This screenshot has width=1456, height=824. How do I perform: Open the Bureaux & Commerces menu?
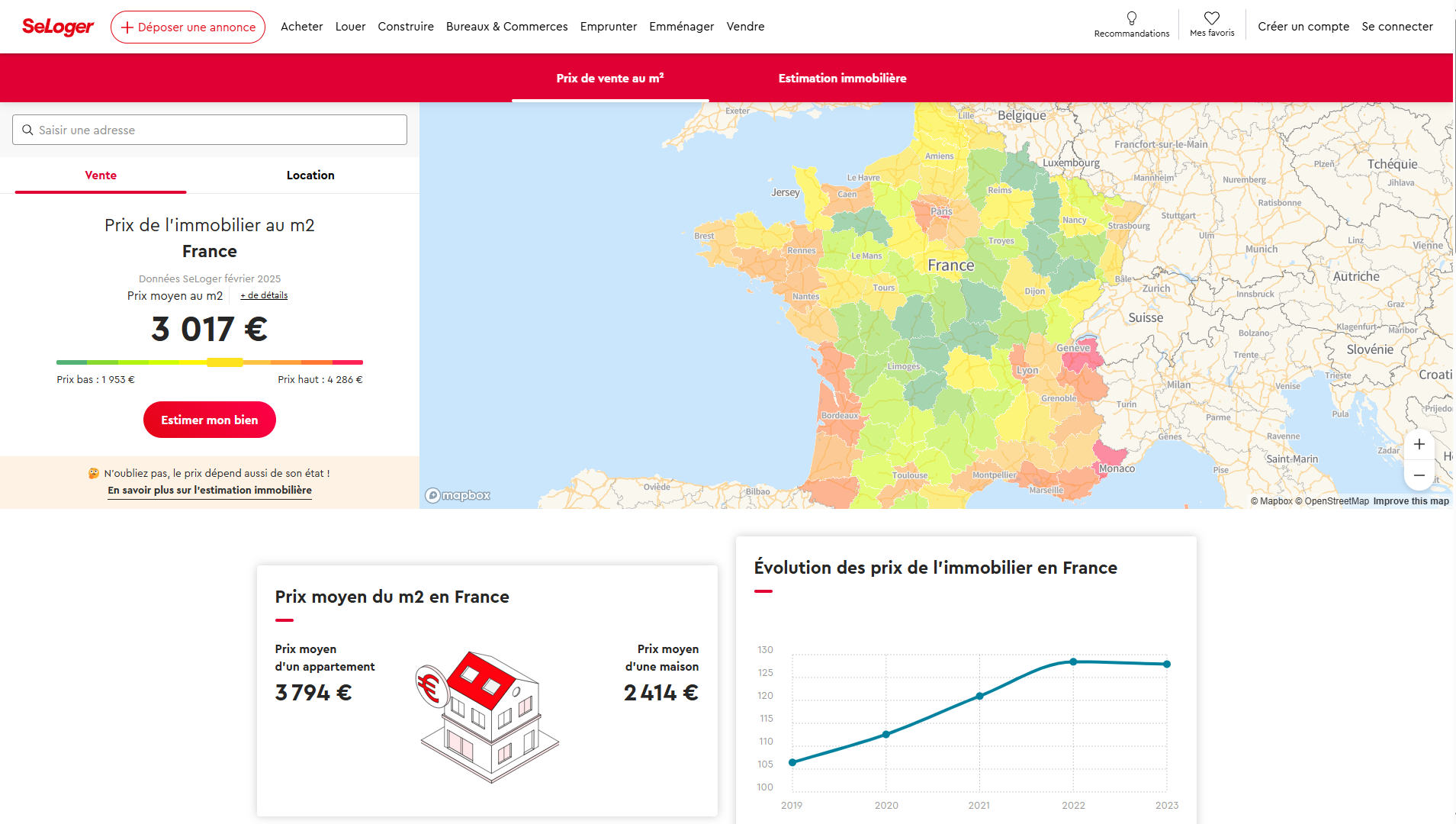point(506,27)
